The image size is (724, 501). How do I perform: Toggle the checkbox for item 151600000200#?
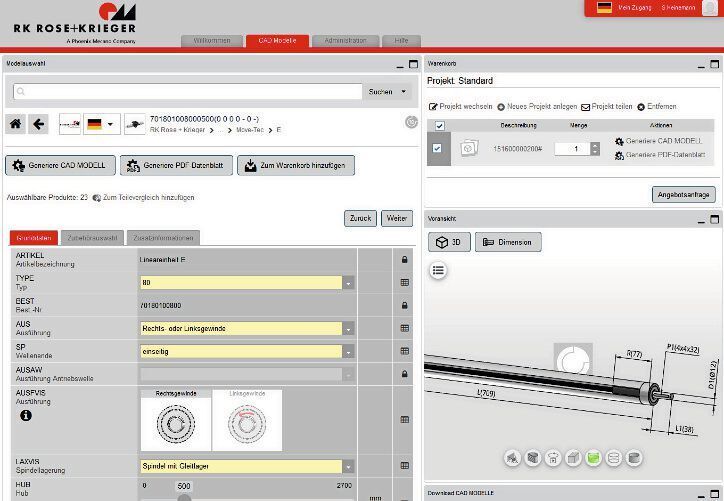pyautogui.click(x=437, y=149)
